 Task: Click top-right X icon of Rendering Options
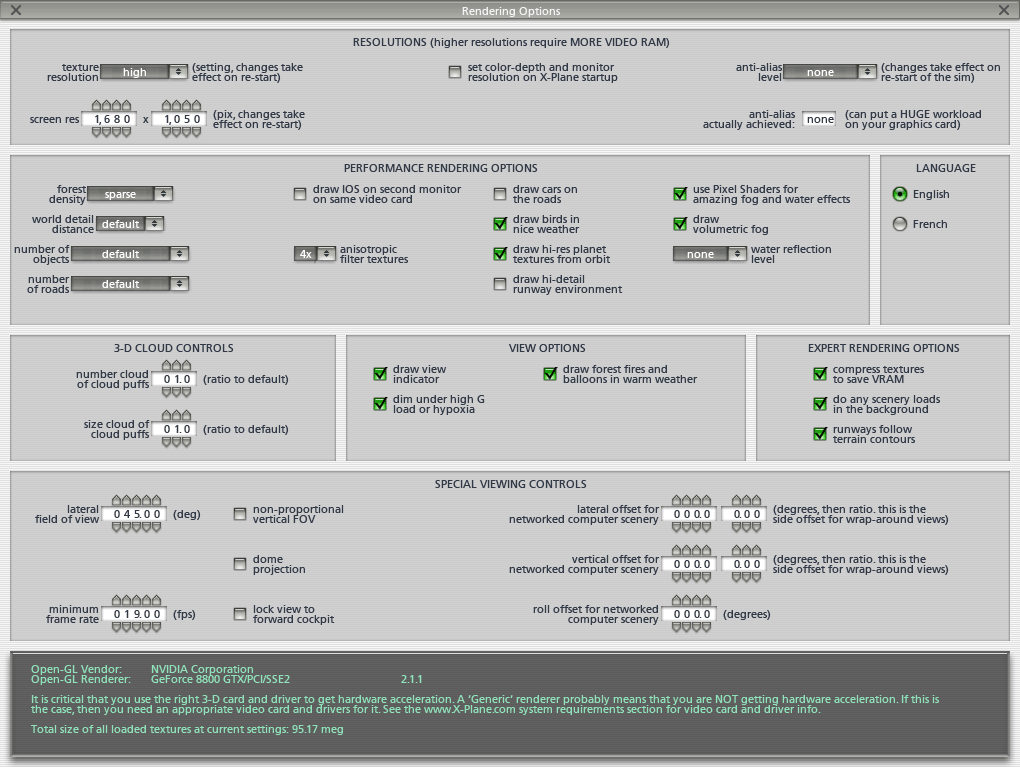[x=1004, y=11]
